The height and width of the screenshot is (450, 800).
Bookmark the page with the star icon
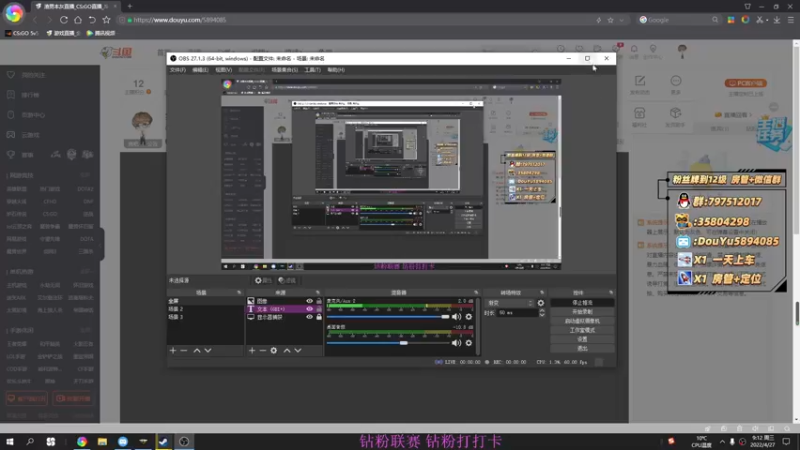point(106,20)
